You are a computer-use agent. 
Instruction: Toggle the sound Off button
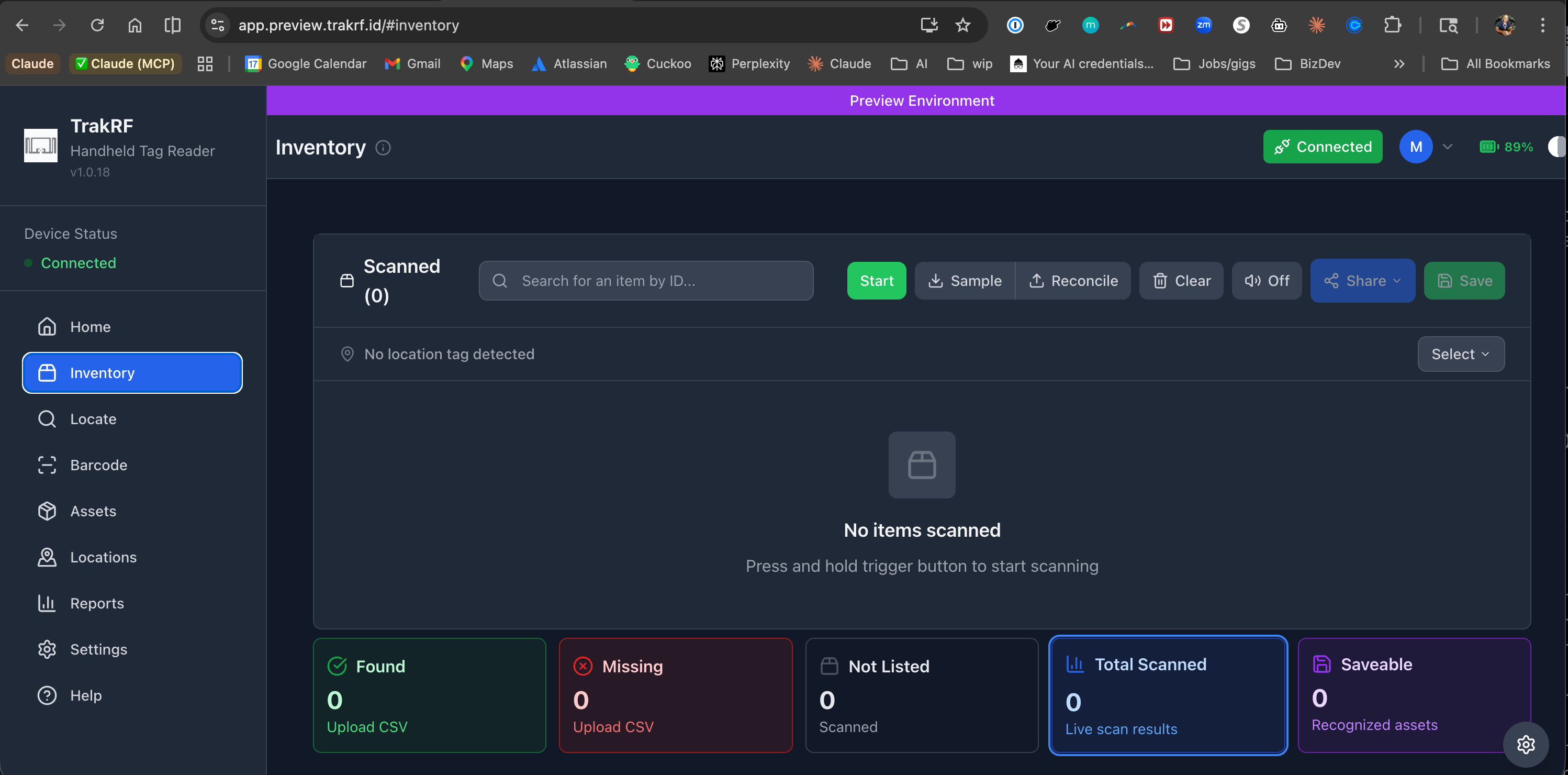click(1266, 281)
